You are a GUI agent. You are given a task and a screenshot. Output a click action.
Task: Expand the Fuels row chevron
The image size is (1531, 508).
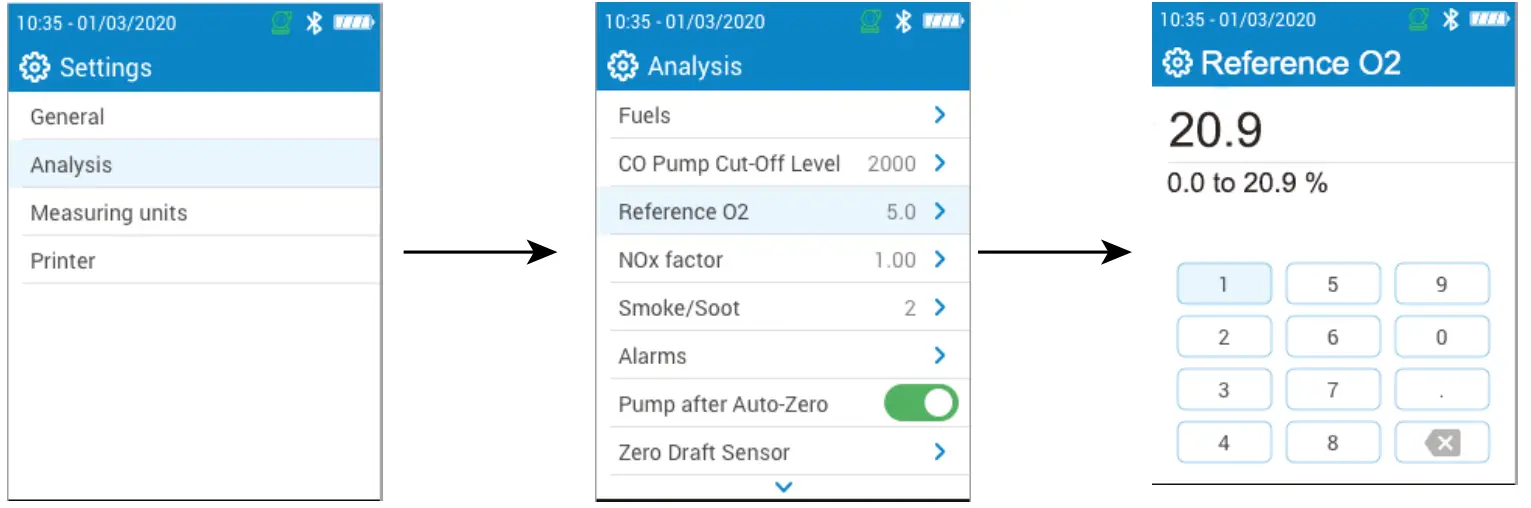click(939, 115)
